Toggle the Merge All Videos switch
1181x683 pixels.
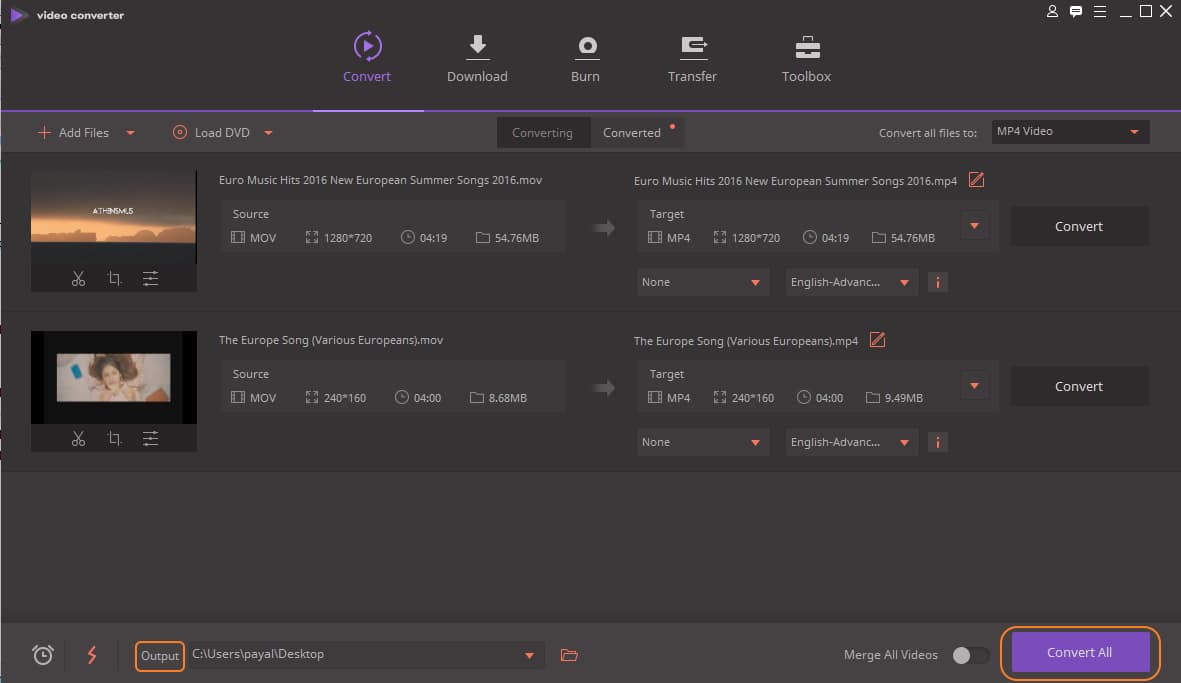[969, 655]
